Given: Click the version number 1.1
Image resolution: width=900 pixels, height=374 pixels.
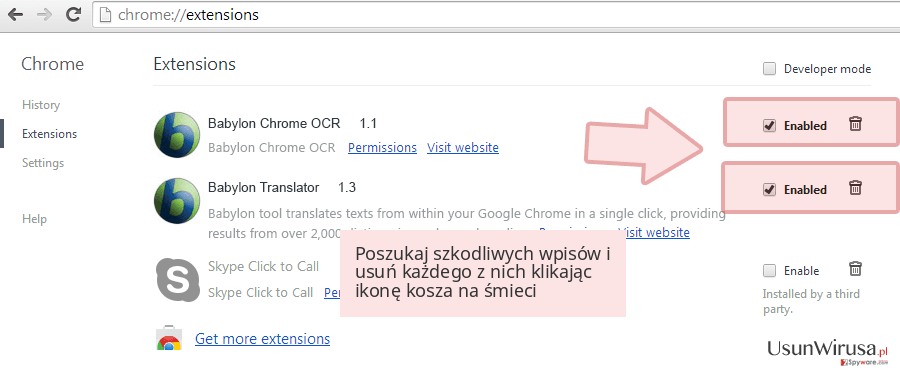Looking at the screenshot, I should [x=368, y=123].
